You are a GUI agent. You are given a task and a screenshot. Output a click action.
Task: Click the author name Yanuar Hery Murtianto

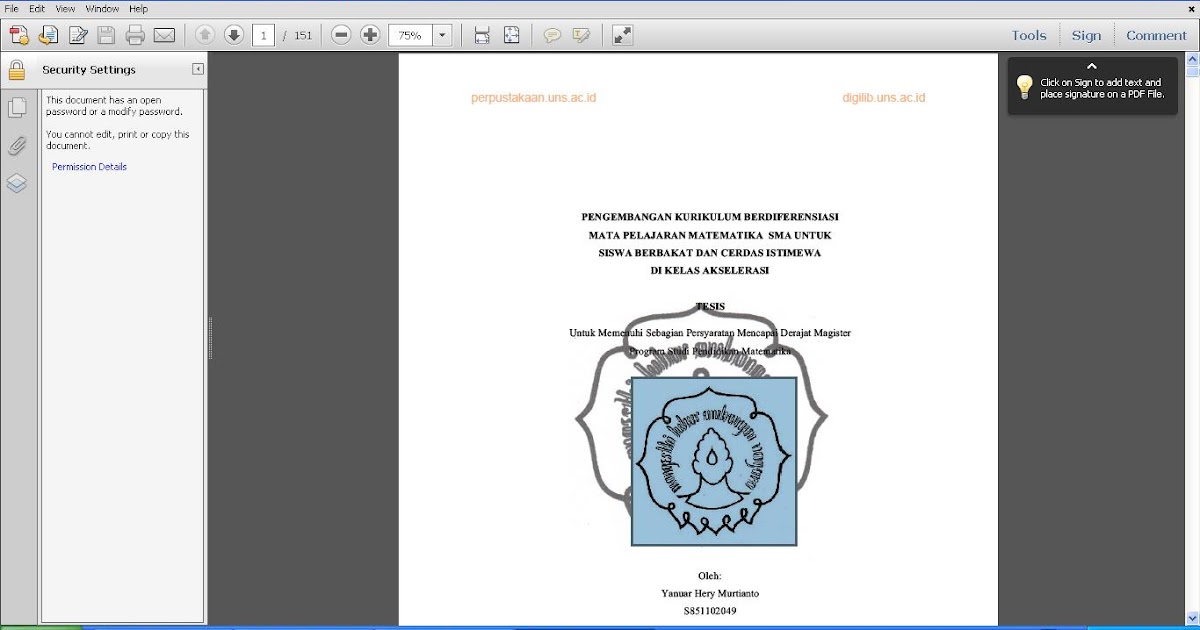710,593
